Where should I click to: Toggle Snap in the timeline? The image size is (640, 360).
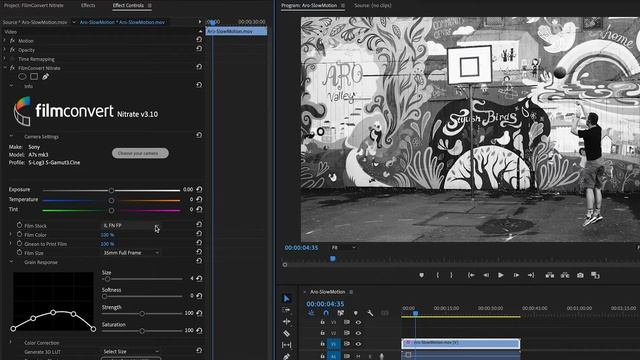[326, 313]
